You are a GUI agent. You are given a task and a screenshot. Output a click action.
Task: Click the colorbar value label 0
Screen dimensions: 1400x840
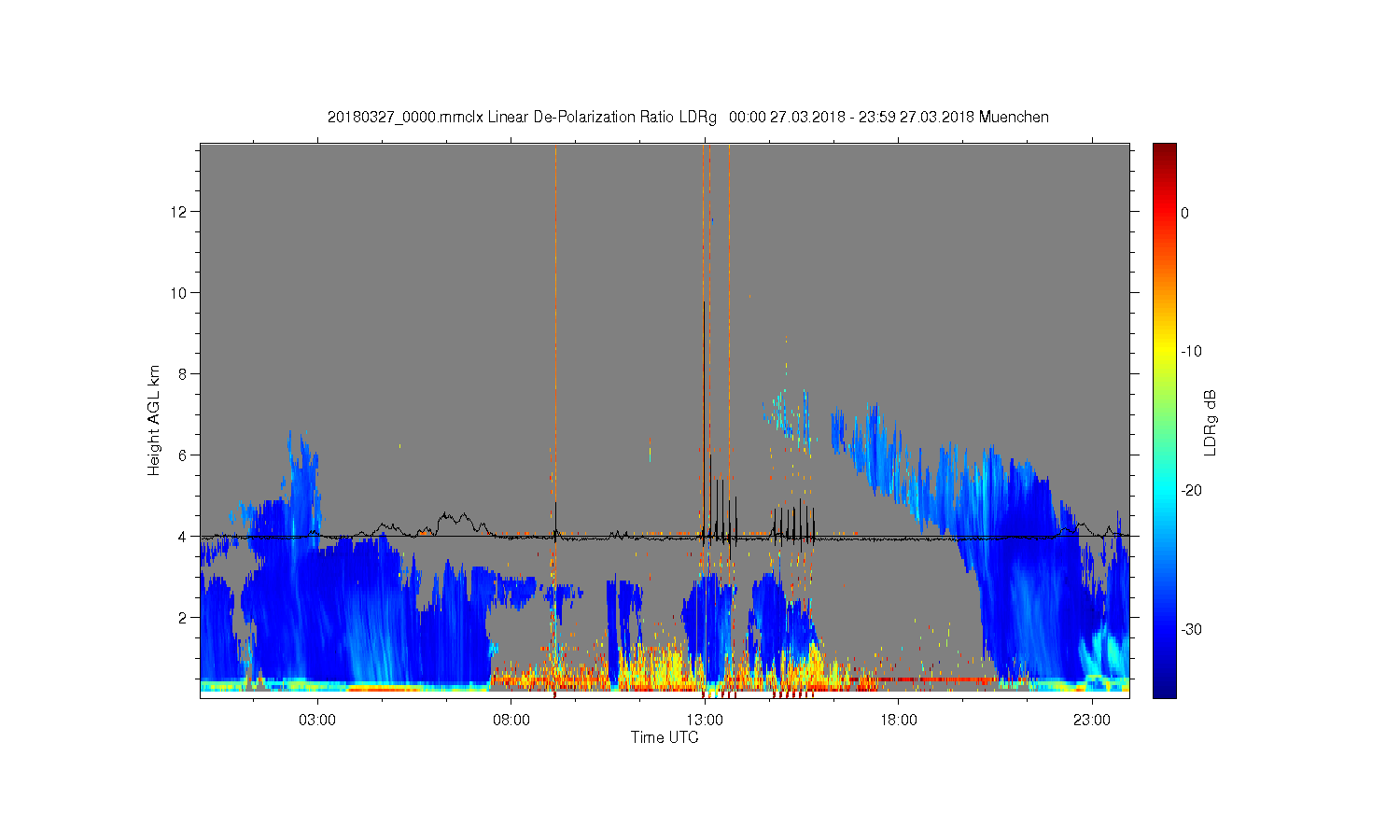1185,213
